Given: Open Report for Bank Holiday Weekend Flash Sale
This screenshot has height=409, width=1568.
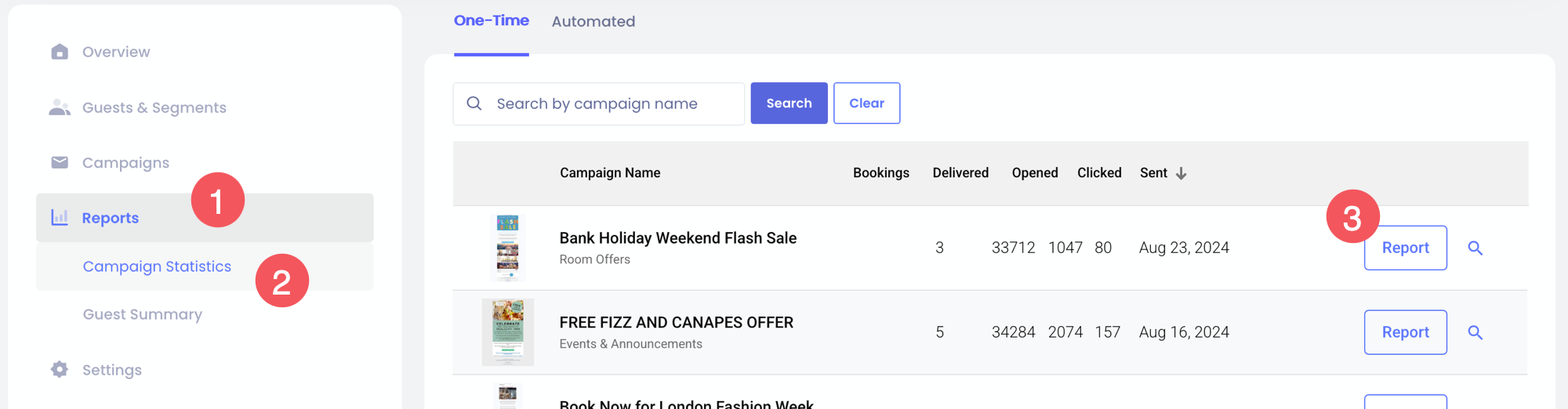Looking at the screenshot, I should pyautogui.click(x=1405, y=248).
